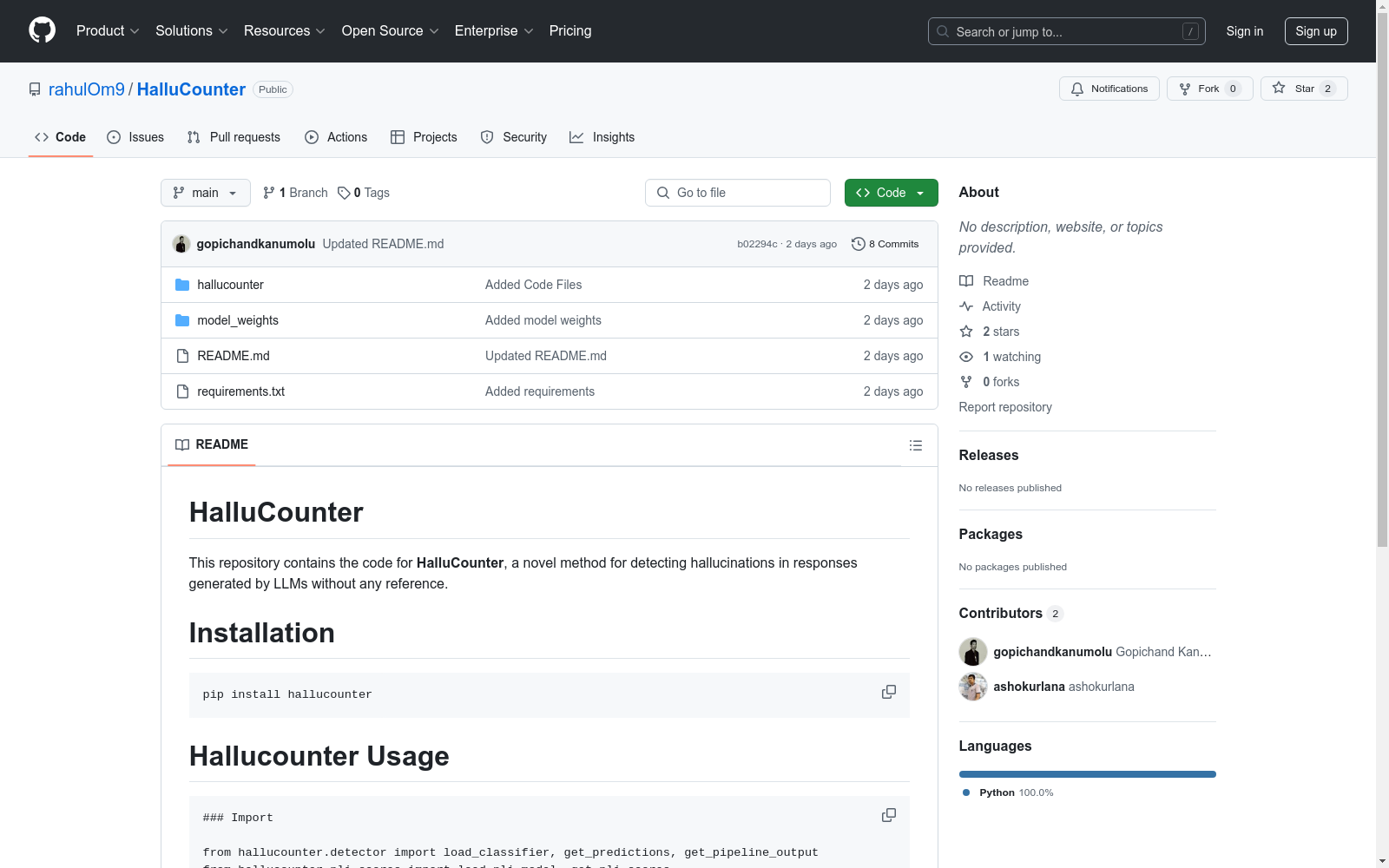Click the README.md file icon
1389x868 pixels.
pos(182,356)
